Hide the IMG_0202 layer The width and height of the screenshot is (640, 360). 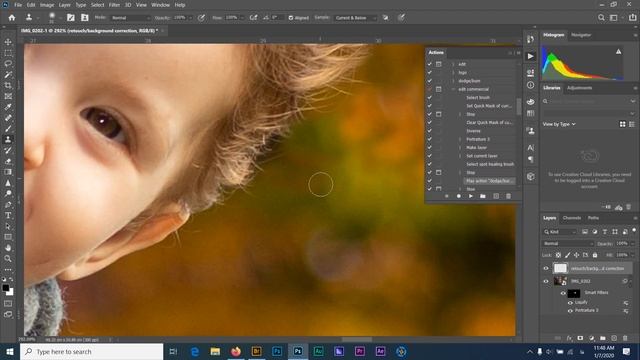(x=546, y=281)
